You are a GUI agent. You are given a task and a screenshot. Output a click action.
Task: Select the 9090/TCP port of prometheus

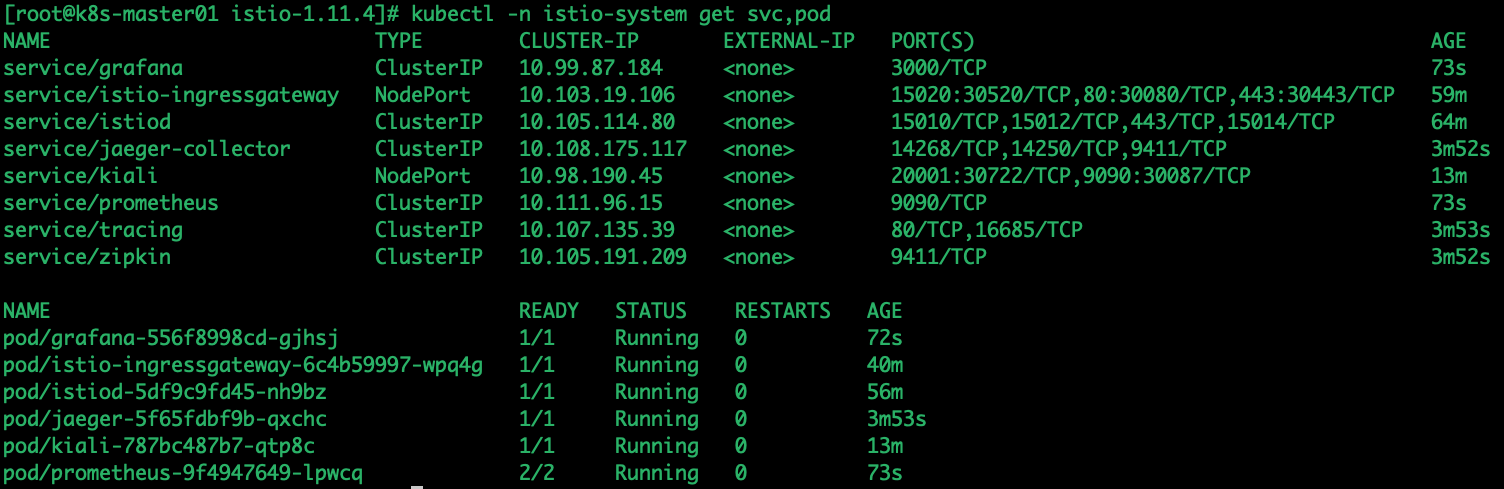pos(939,203)
